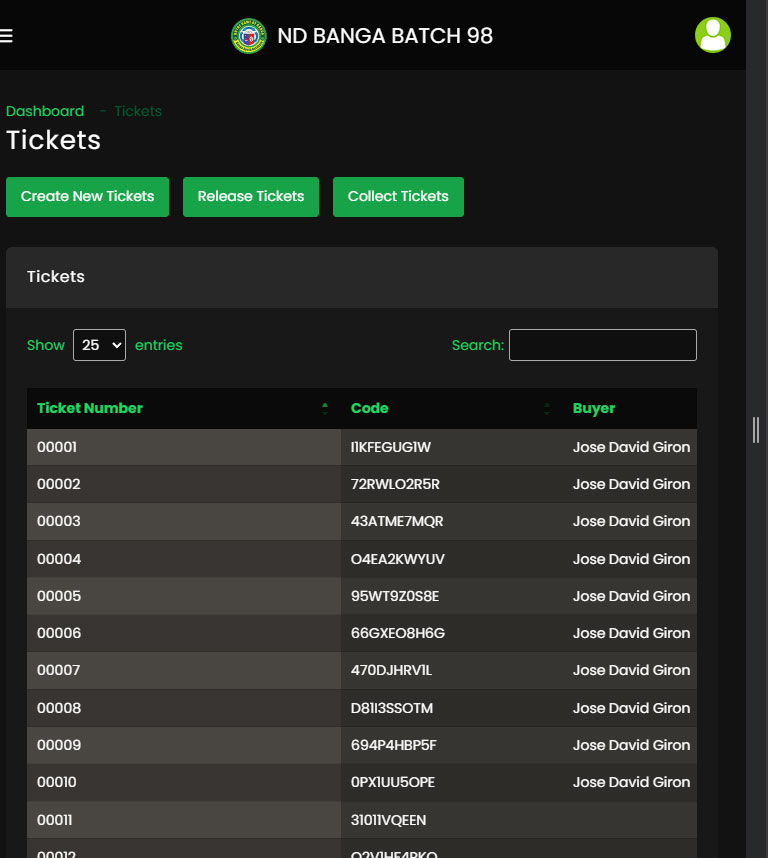Click buyer name on ticket 00010
Image resolution: width=768 pixels, height=858 pixels.
[x=631, y=782]
